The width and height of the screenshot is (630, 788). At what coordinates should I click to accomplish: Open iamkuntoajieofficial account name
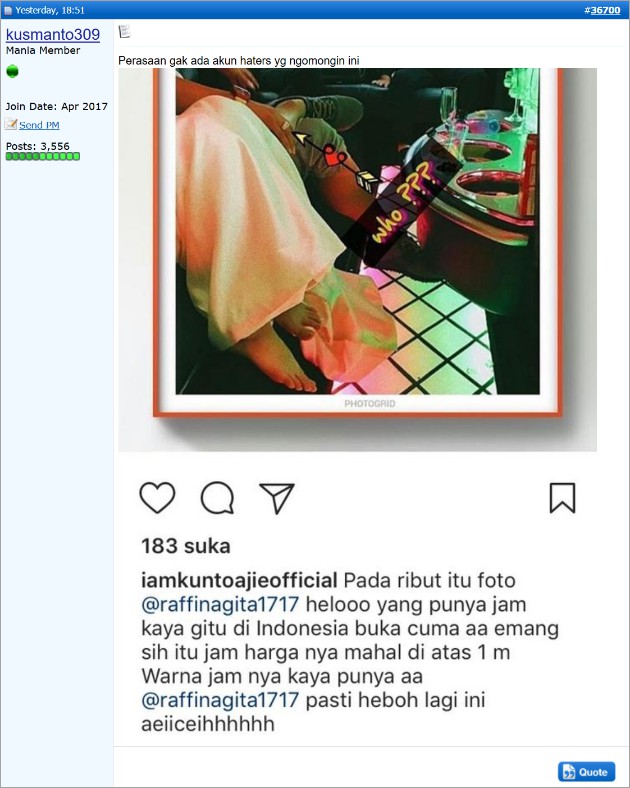[x=239, y=580]
